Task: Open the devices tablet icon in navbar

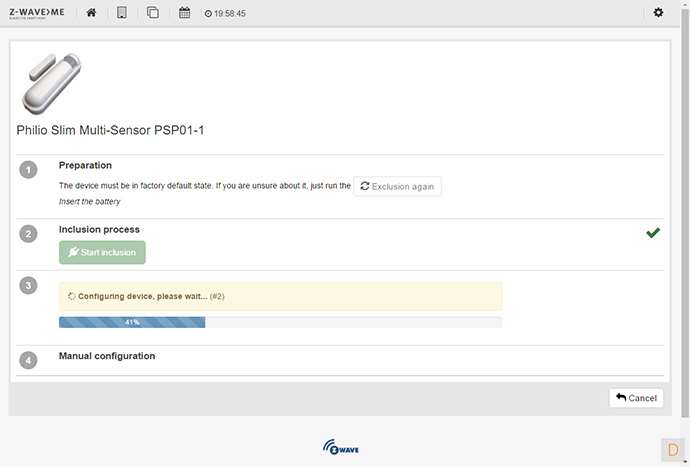Action: (x=122, y=13)
